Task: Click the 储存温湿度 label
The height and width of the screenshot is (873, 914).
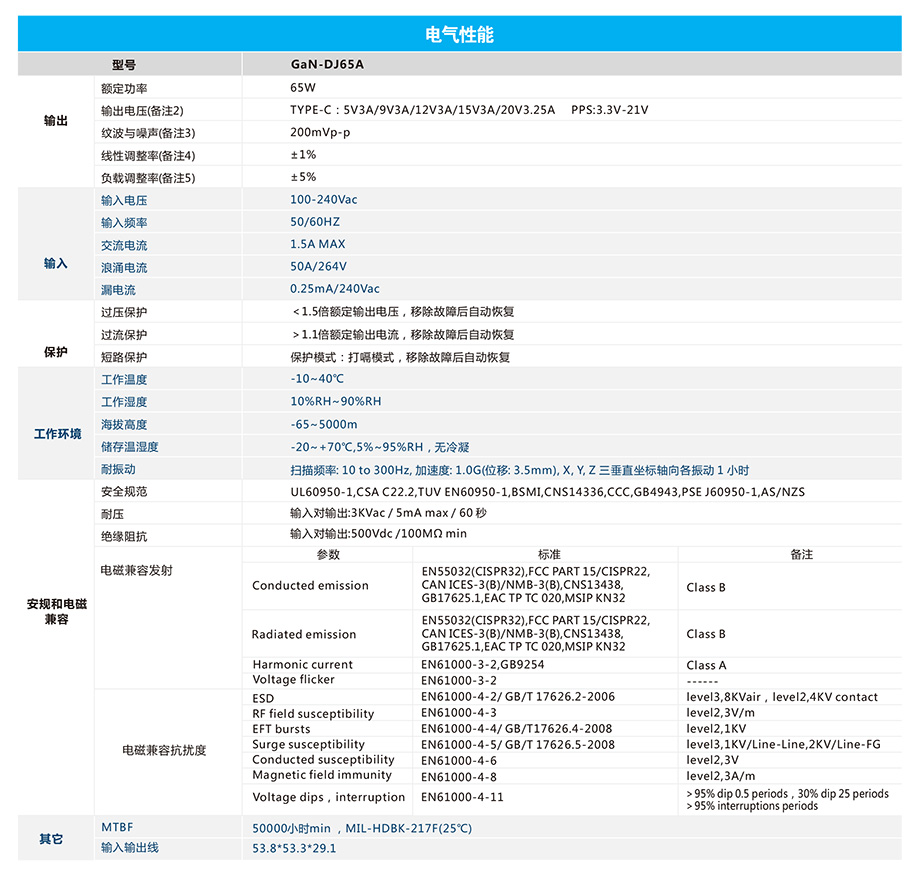Action: tap(129, 447)
